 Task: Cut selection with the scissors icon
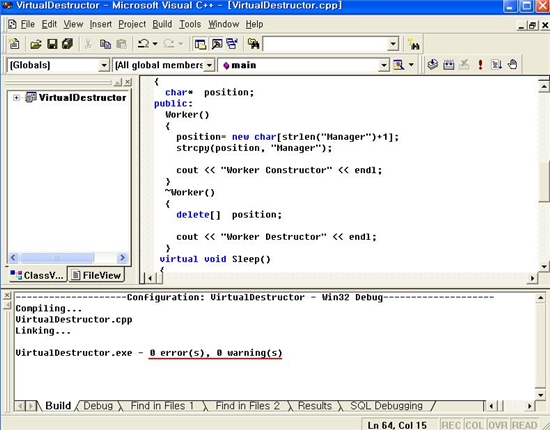(x=88, y=44)
